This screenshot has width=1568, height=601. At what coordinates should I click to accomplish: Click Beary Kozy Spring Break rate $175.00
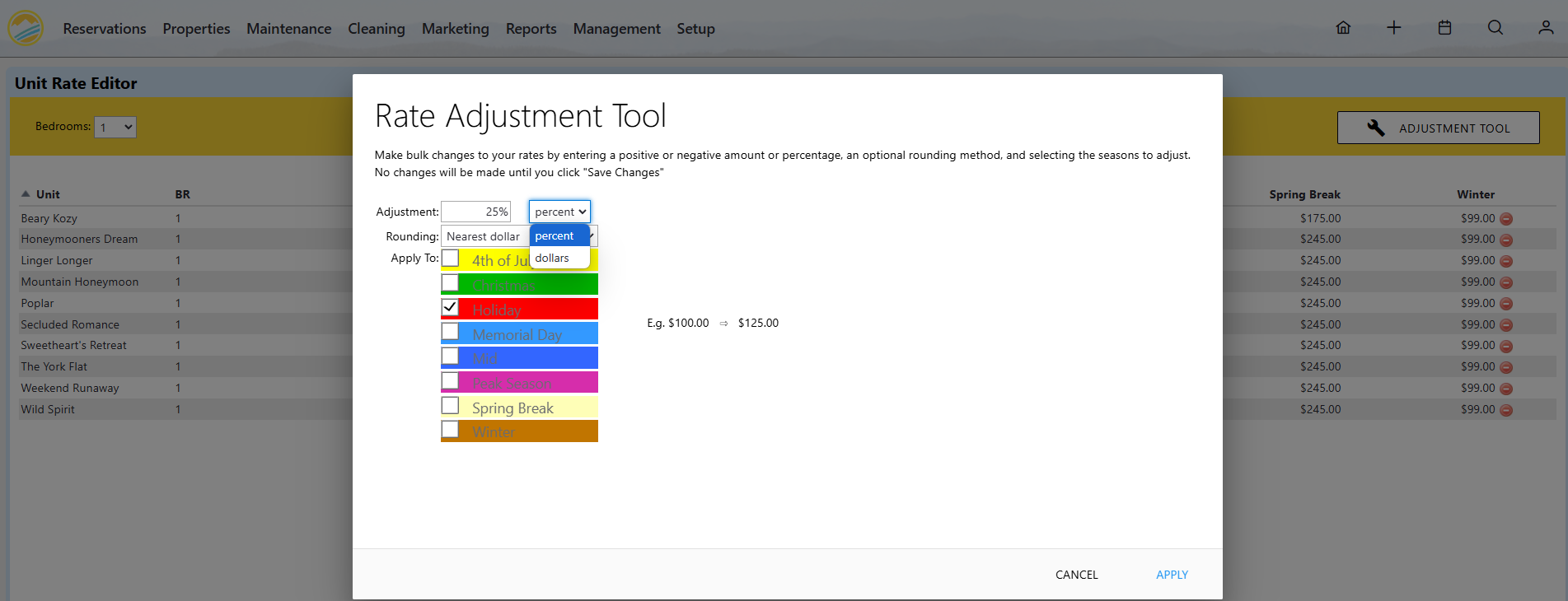(x=1320, y=218)
